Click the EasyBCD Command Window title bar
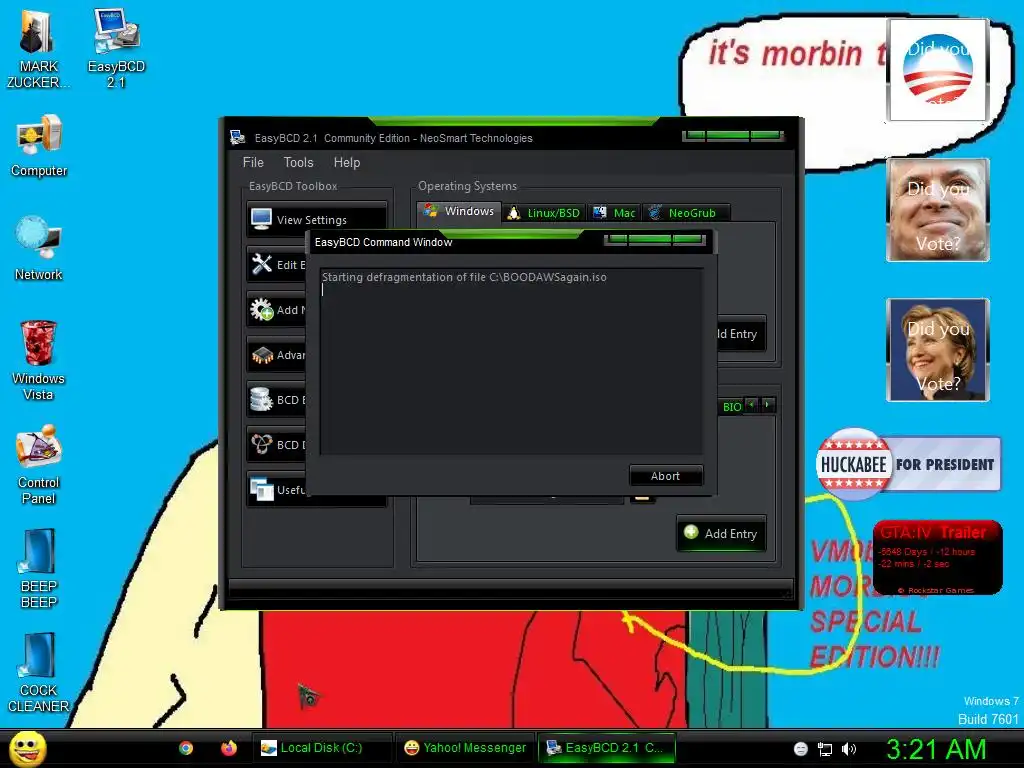The image size is (1024, 768). tap(511, 242)
